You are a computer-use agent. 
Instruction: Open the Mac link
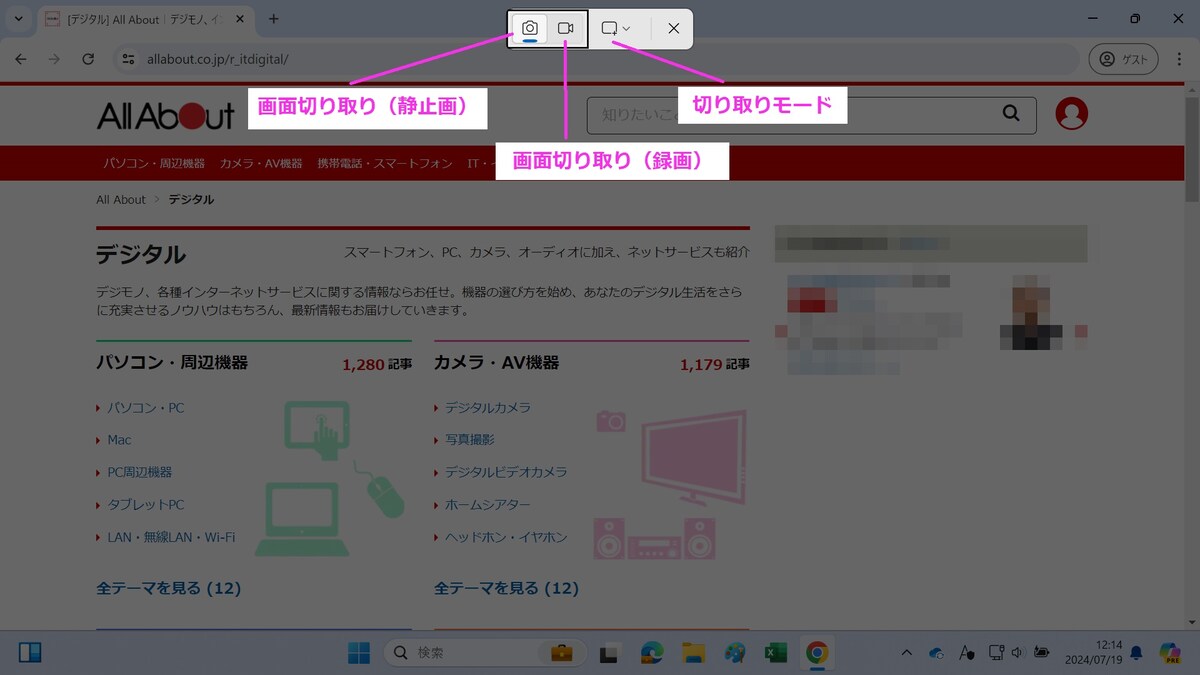coord(119,440)
